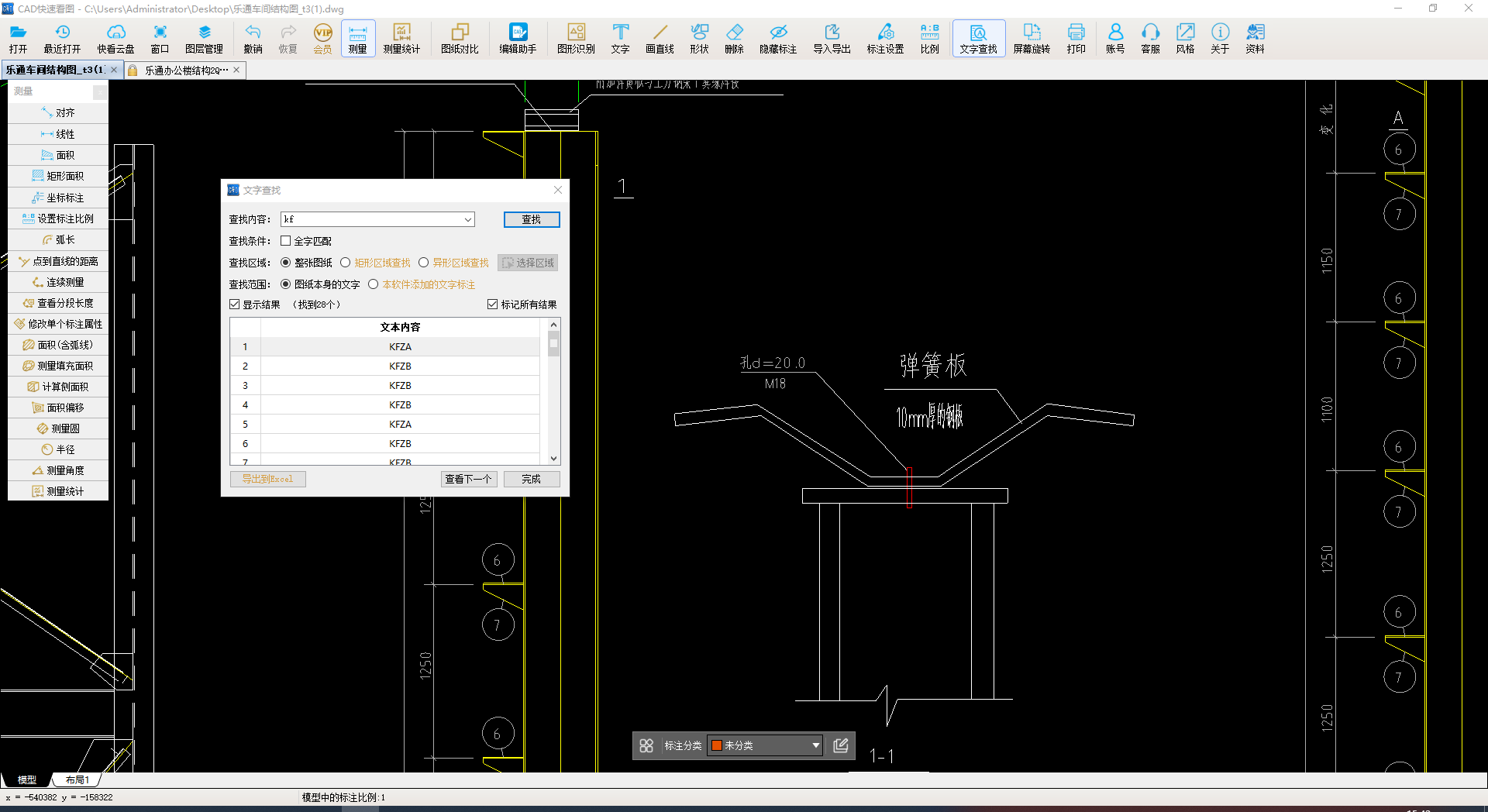Image resolution: width=1488 pixels, height=812 pixels.
Task: Click the 比例 scale icon
Action: pyautogui.click(x=929, y=38)
